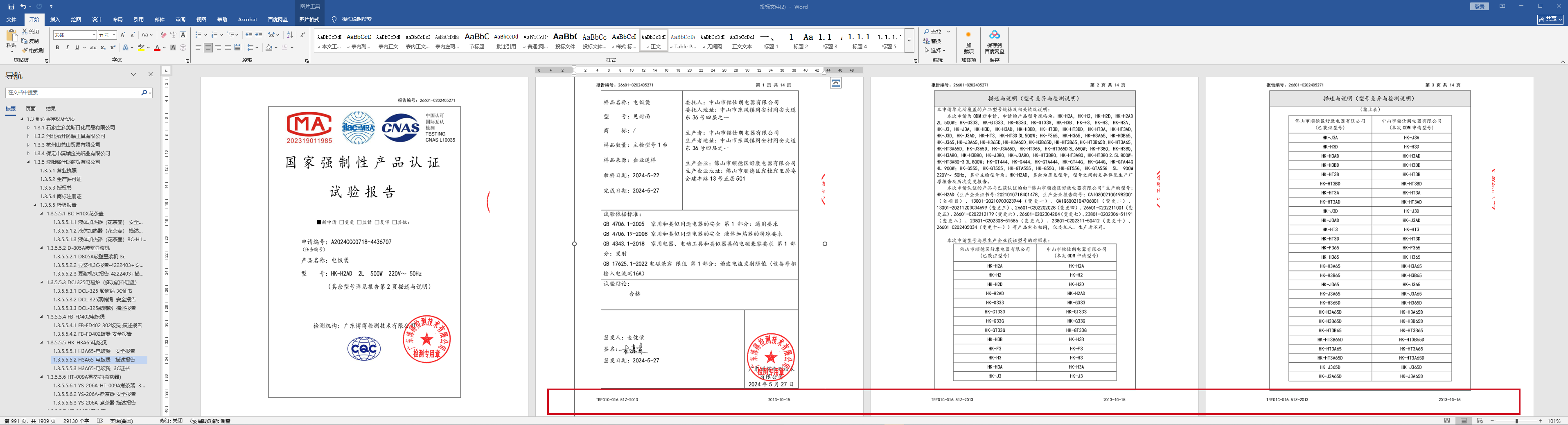The width and height of the screenshot is (1568, 425).
Task: Toggle italic formatting
Action: (67, 47)
